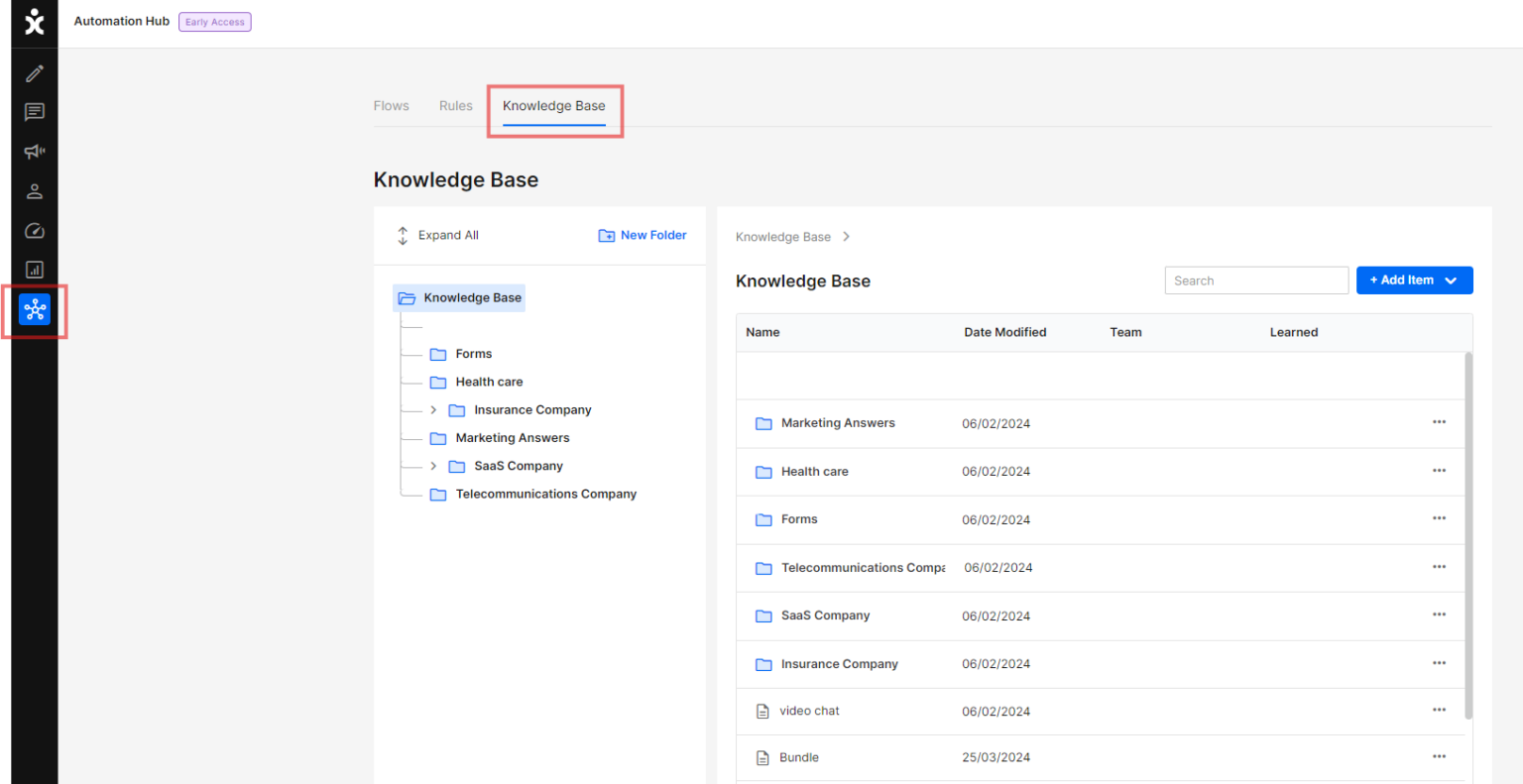1523x784 pixels.
Task: Expand the Insurance Company folder in tree
Action: [433, 409]
